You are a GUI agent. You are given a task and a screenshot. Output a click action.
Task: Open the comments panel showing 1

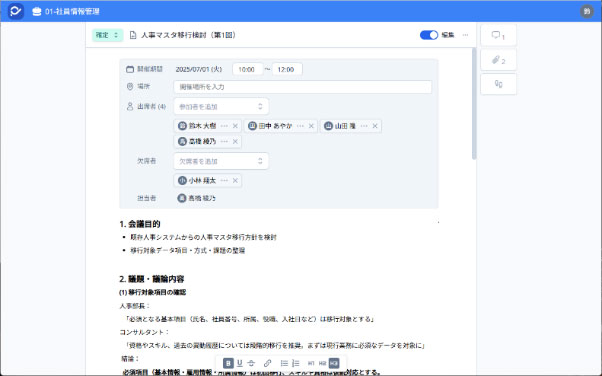(498, 35)
